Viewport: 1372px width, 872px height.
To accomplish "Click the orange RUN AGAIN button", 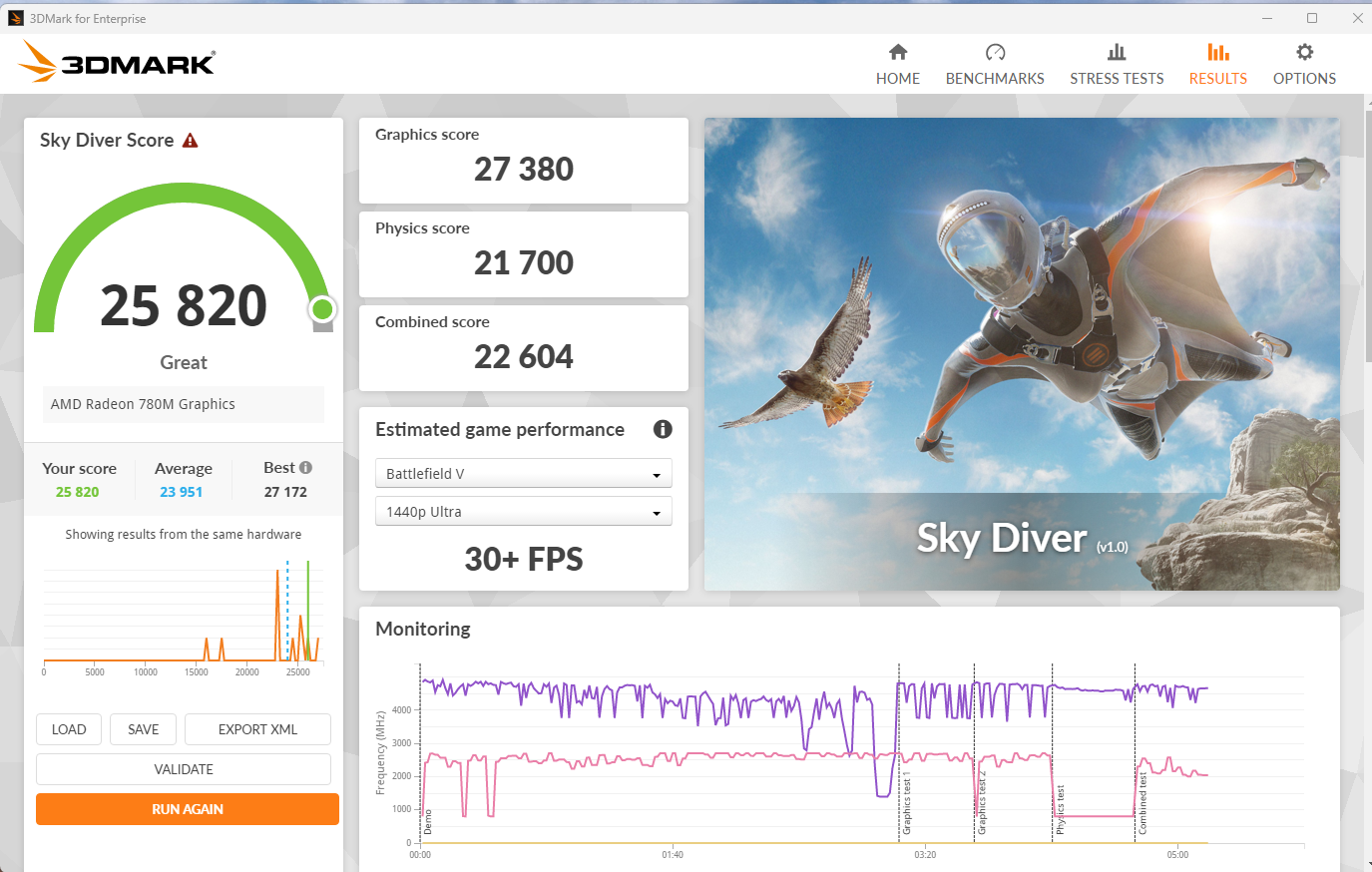I will click(x=188, y=809).
